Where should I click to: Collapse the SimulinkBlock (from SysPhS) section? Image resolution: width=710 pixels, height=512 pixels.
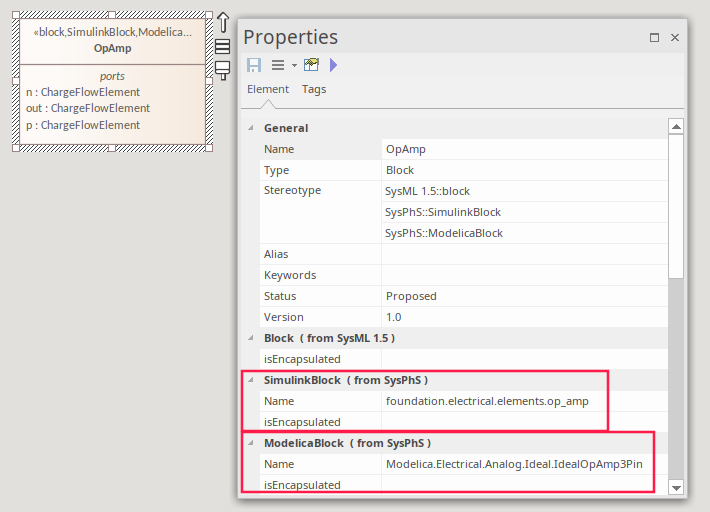point(250,380)
